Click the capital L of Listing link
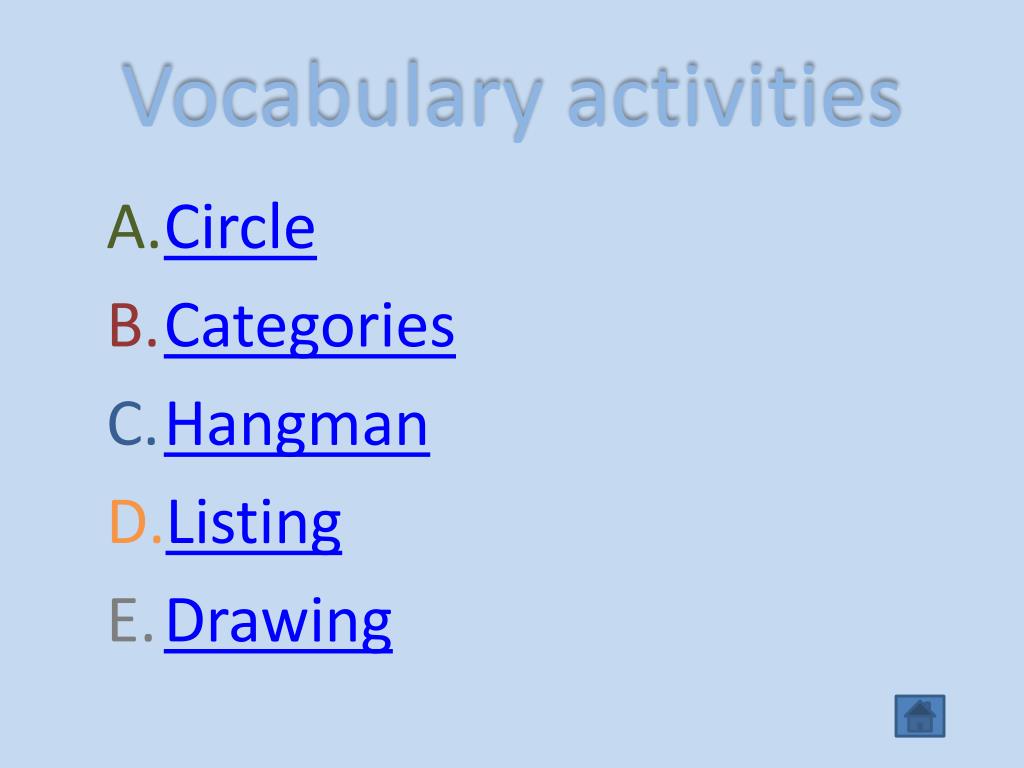Viewport: 1024px width, 768px height. coord(179,521)
